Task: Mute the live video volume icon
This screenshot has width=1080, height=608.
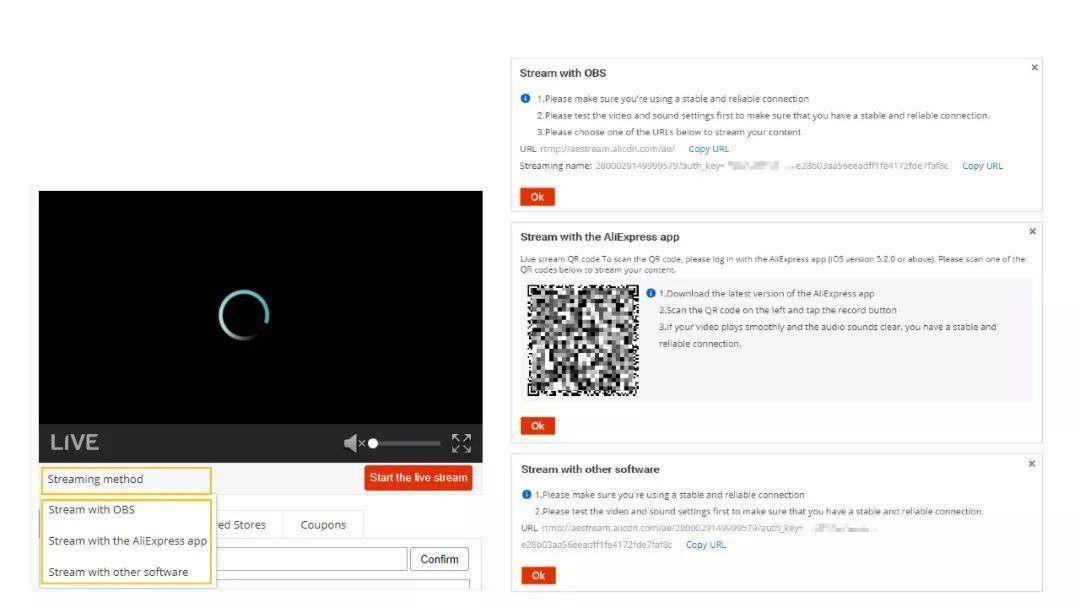Action: tap(353, 443)
